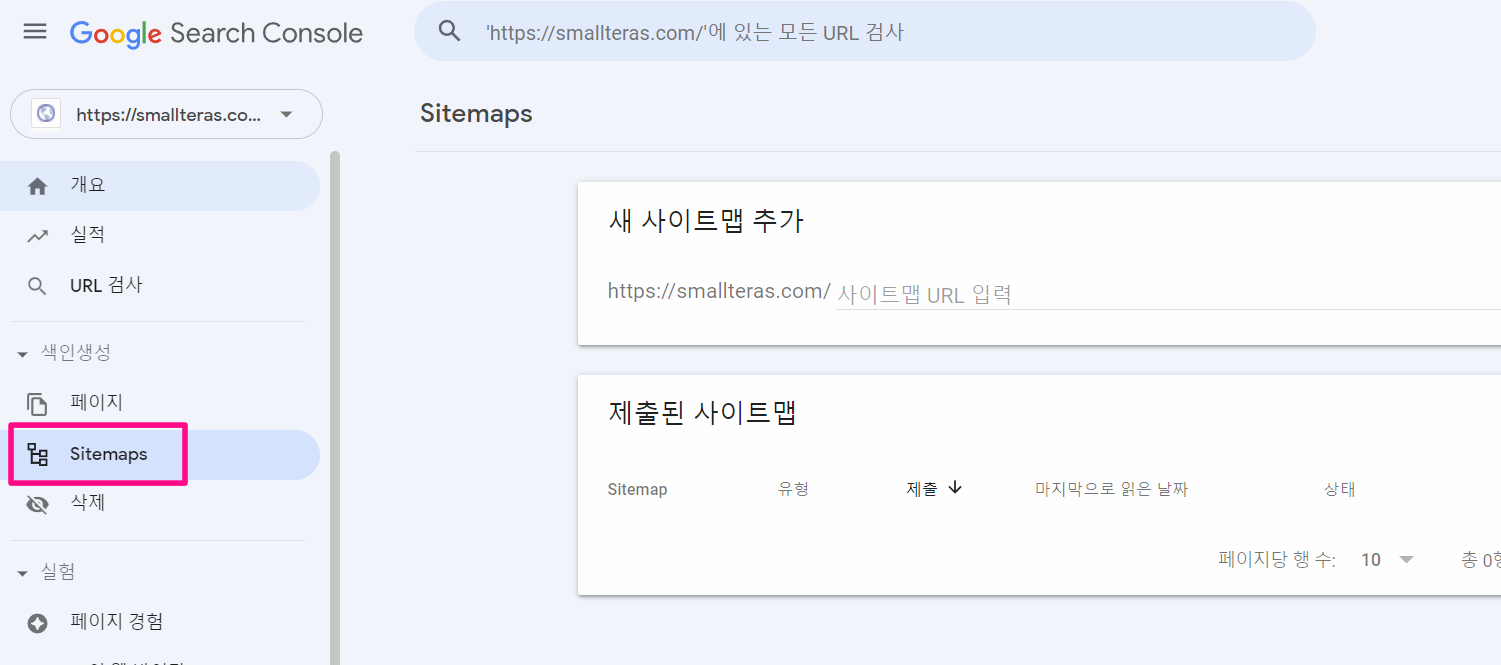
Task: Open rows per page dropdown showing 10
Action: (x=1388, y=560)
